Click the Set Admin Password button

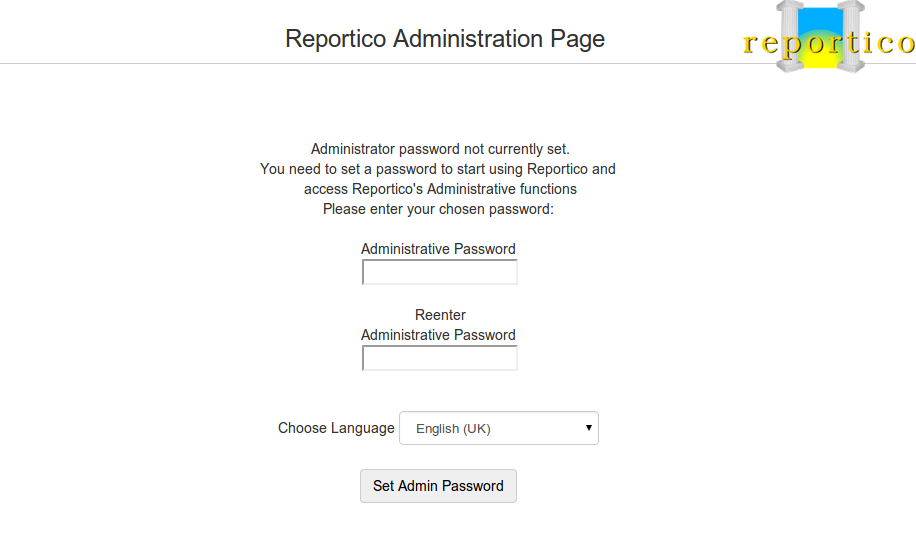coord(438,486)
